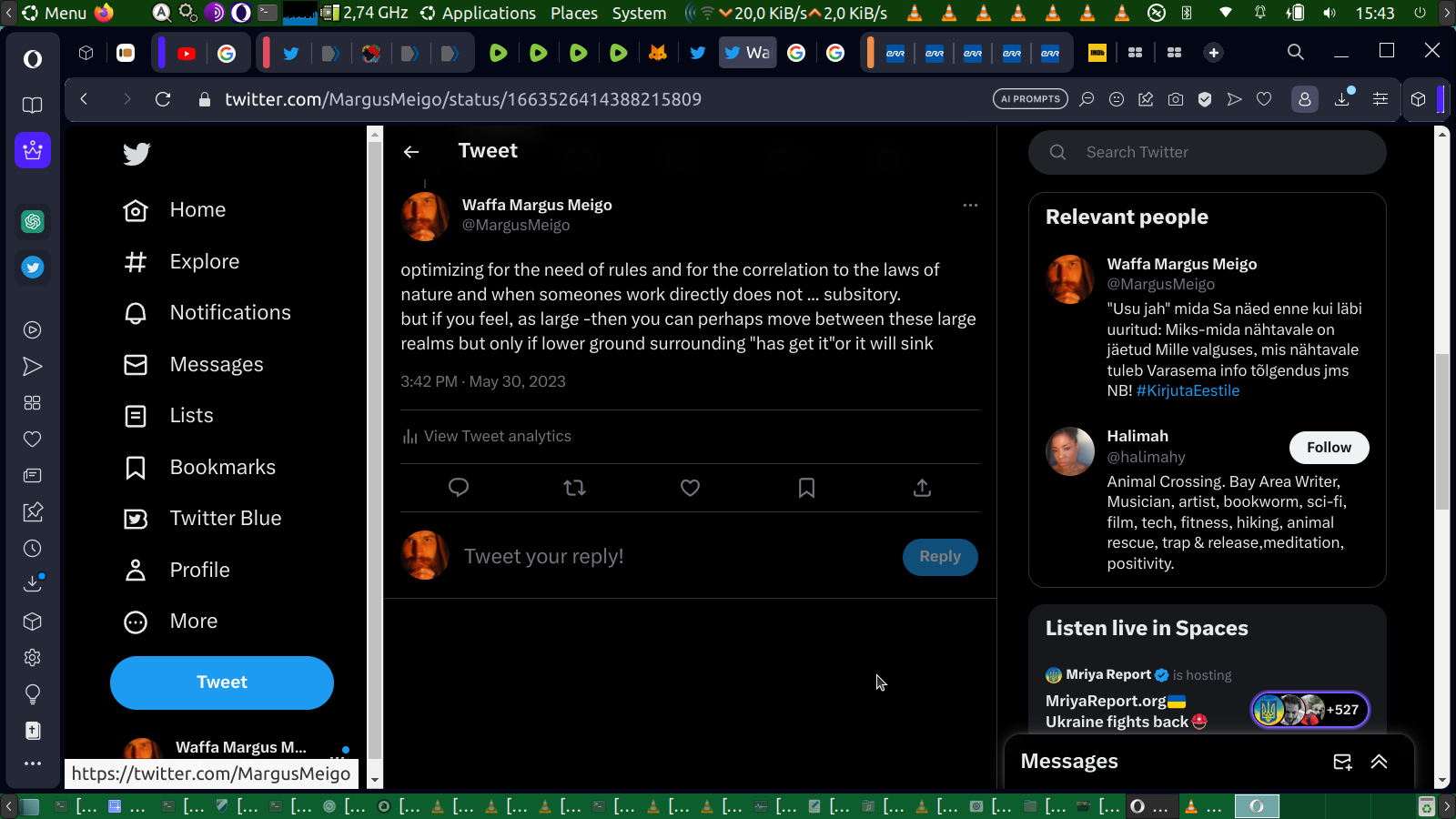Click the Twitter bird logo
1456x819 pixels.
tap(136, 154)
